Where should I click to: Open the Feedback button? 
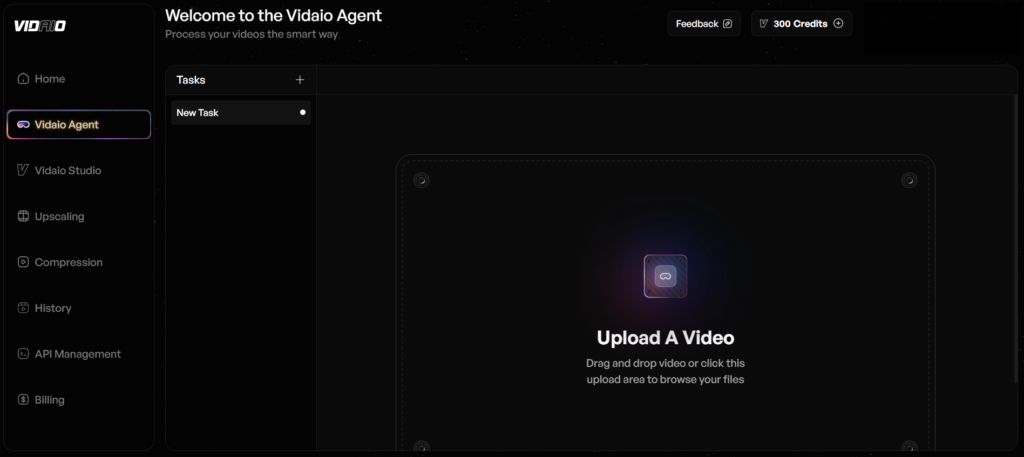(x=704, y=24)
